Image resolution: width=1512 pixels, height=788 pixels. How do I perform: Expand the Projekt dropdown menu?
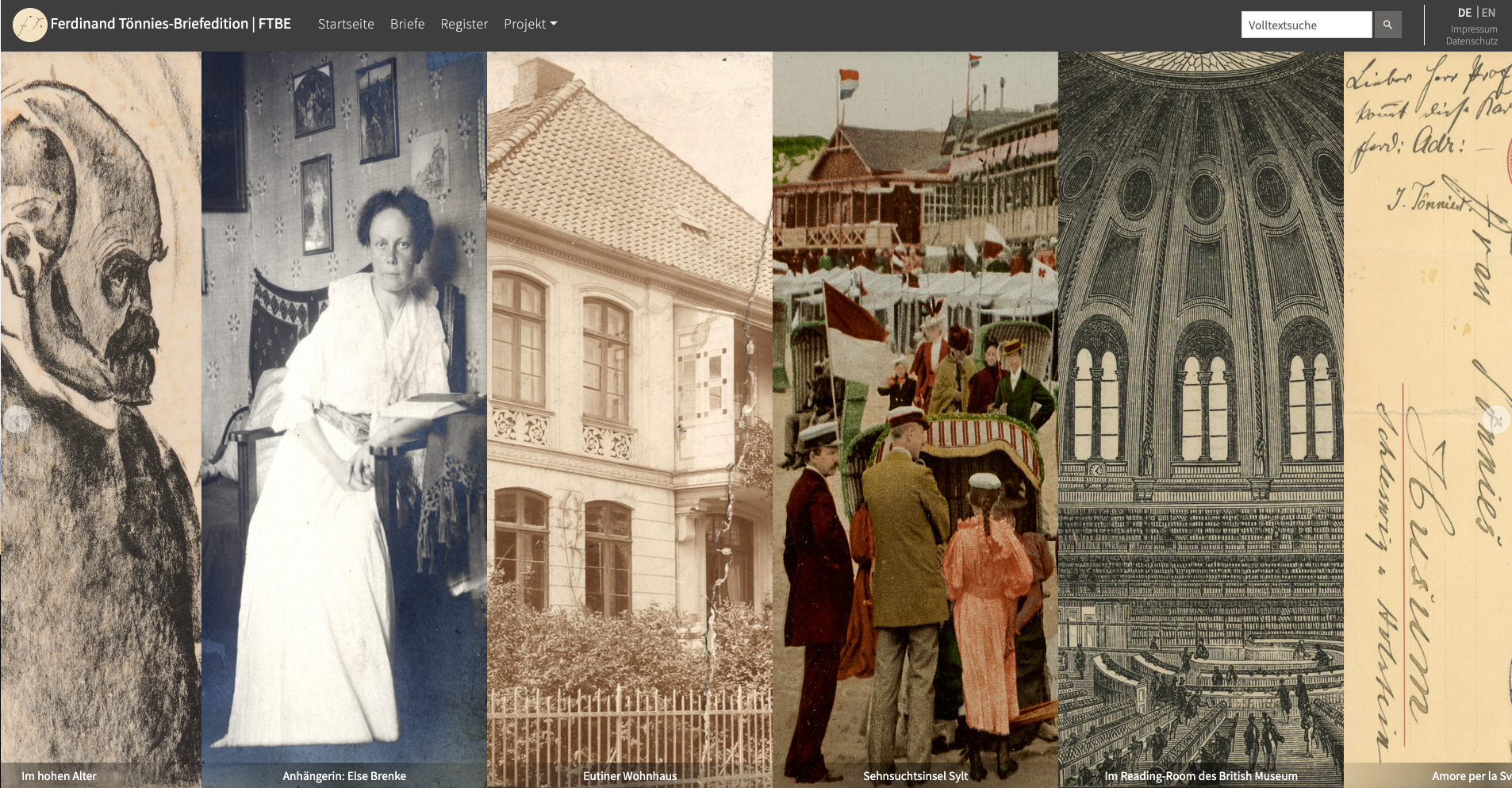(530, 25)
